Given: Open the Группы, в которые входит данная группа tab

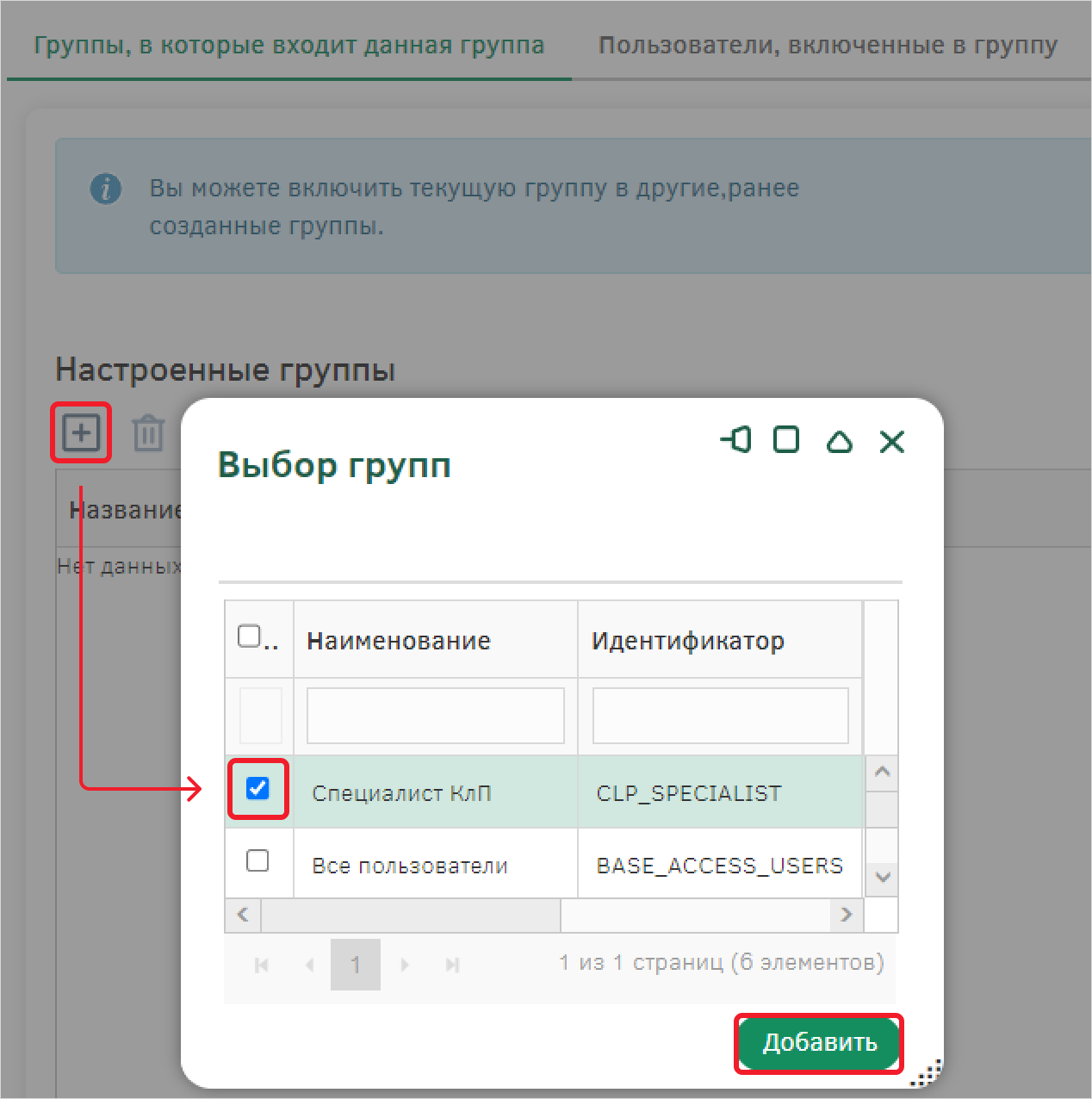Looking at the screenshot, I should point(289,45).
